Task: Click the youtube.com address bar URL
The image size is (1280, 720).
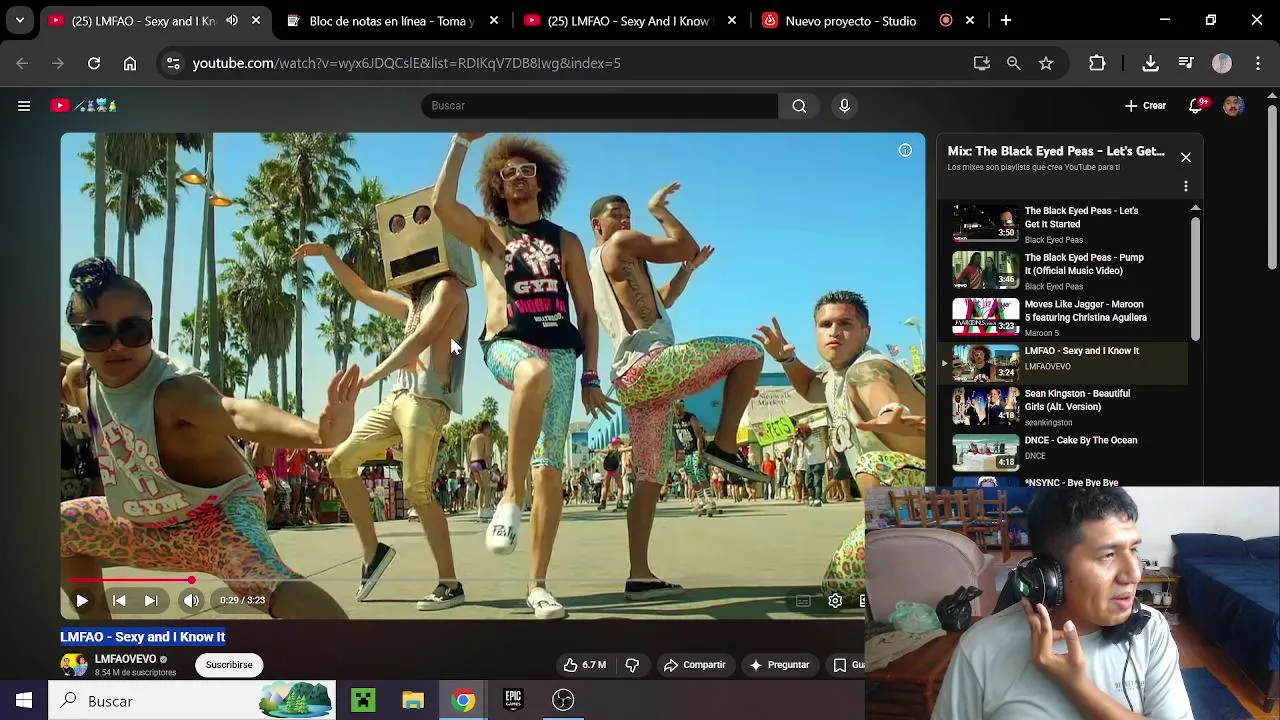Action: click(406, 63)
